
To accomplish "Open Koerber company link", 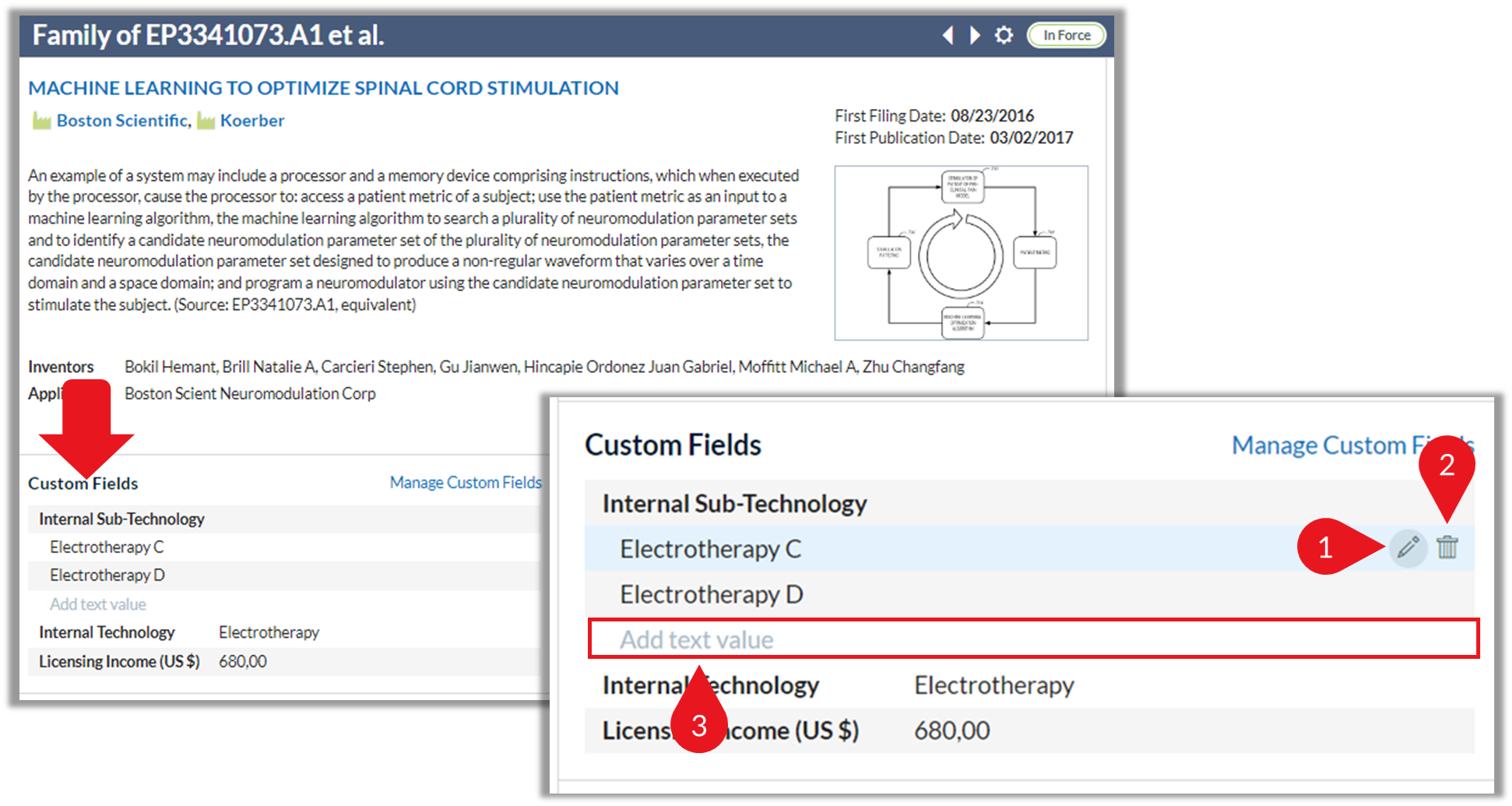I will [x=252, y=121].
